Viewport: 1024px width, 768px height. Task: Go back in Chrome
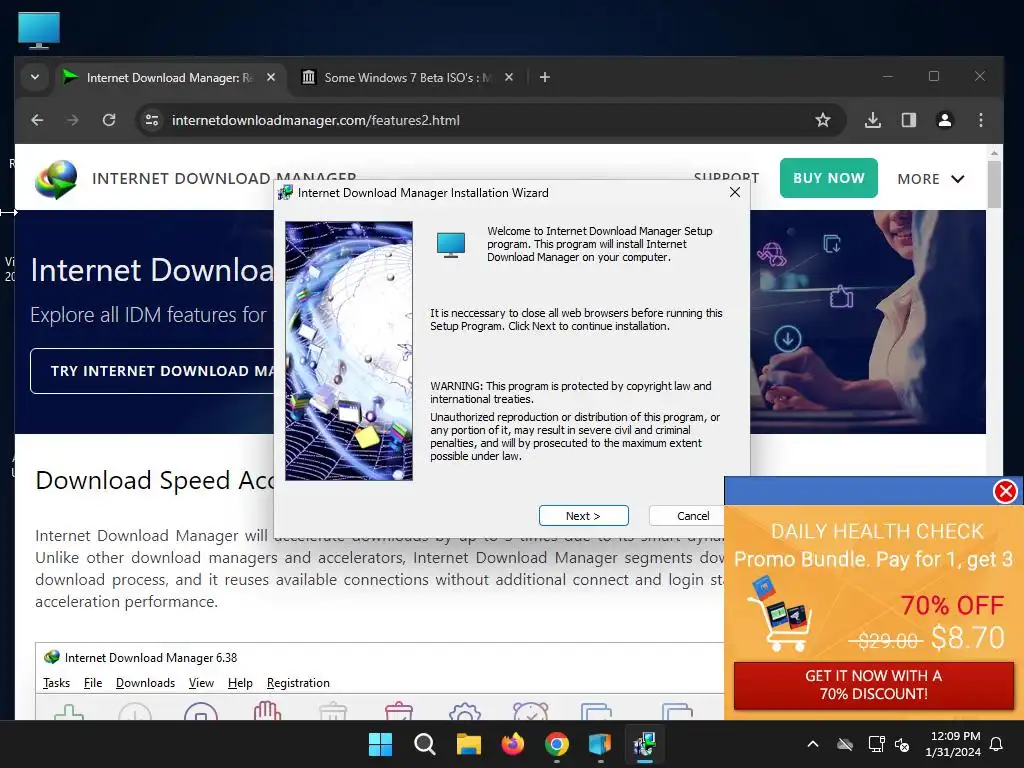(37, 120)
